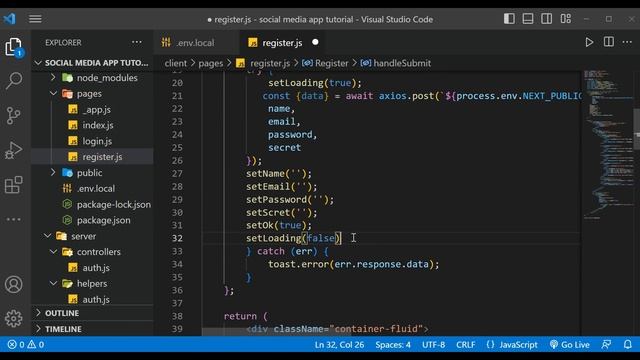Select register.js in the explorer tree
640x360 pixels.
(92, 157)
